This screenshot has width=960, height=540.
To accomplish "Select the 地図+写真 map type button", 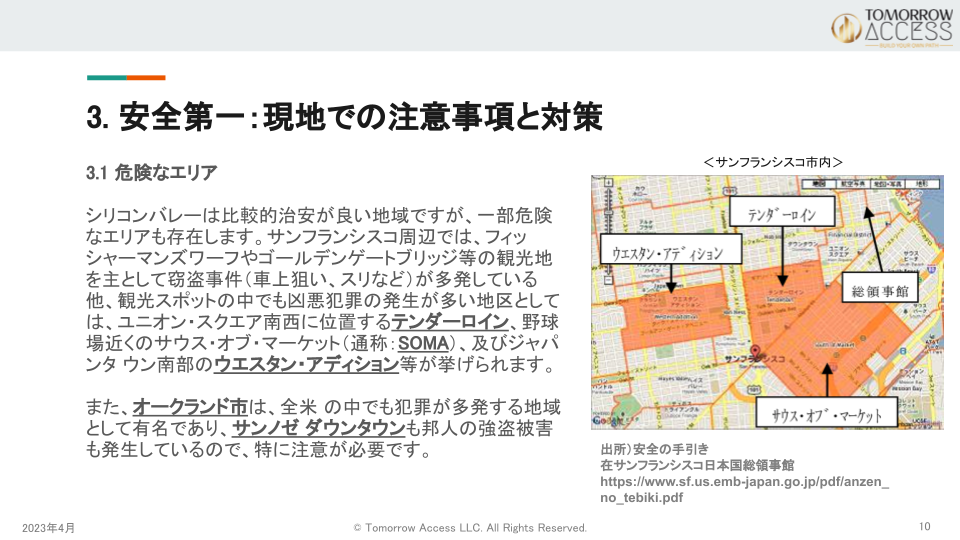I will (887, 184).
